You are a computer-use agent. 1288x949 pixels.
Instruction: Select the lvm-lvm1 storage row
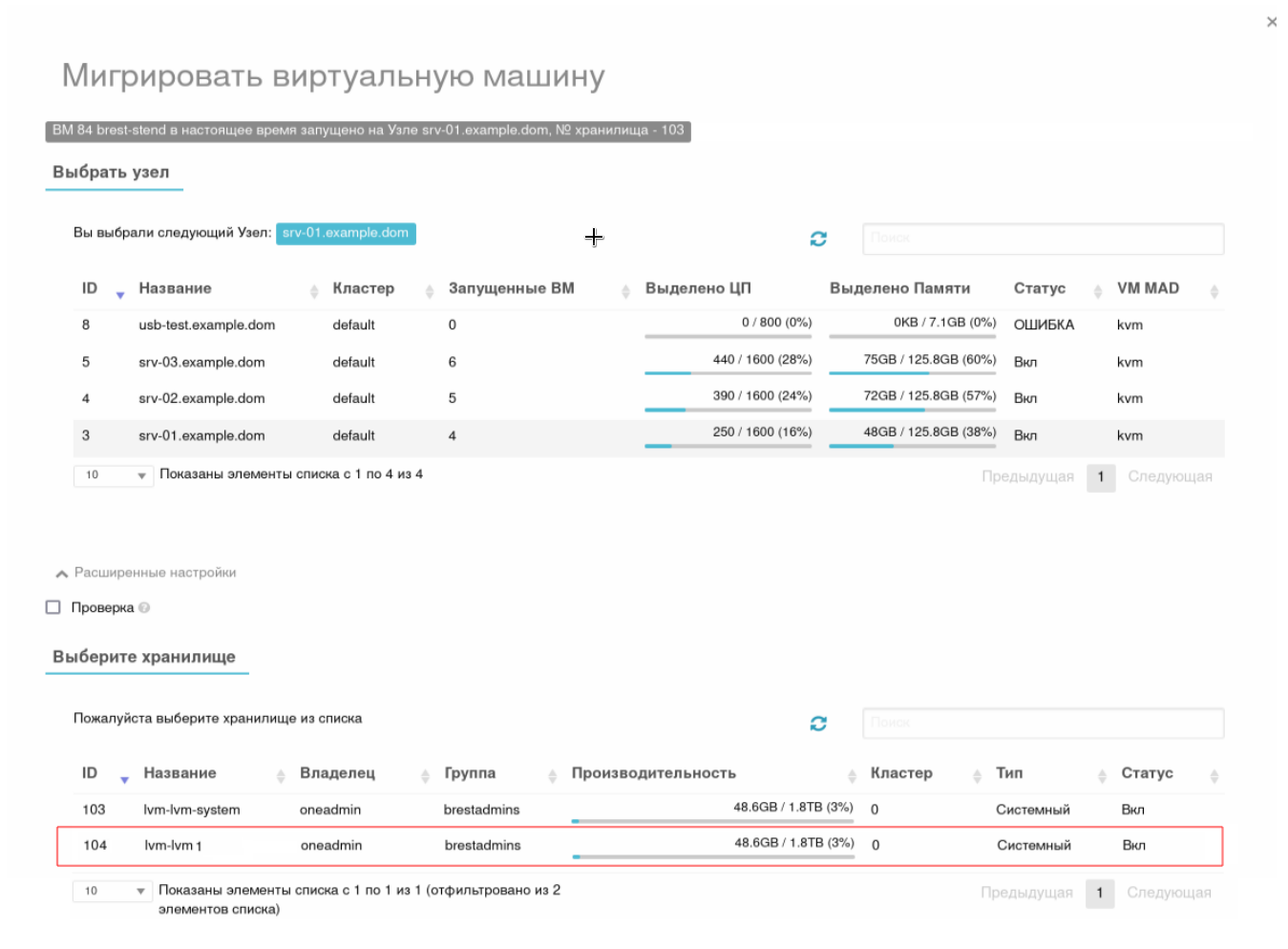(173, 846)
